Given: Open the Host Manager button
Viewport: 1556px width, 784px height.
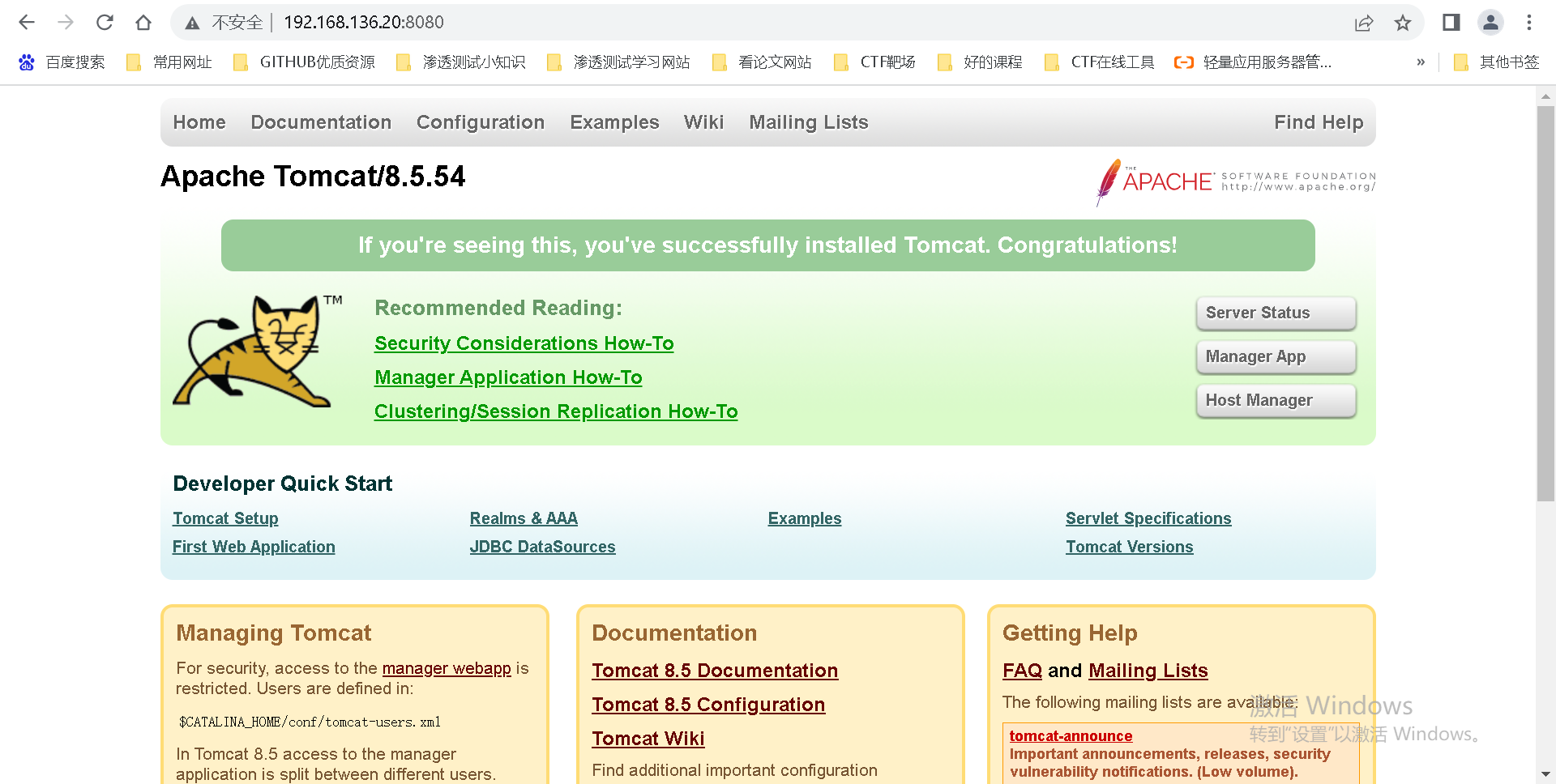Looking at the screenshot, I should [x=1276, y=401].
